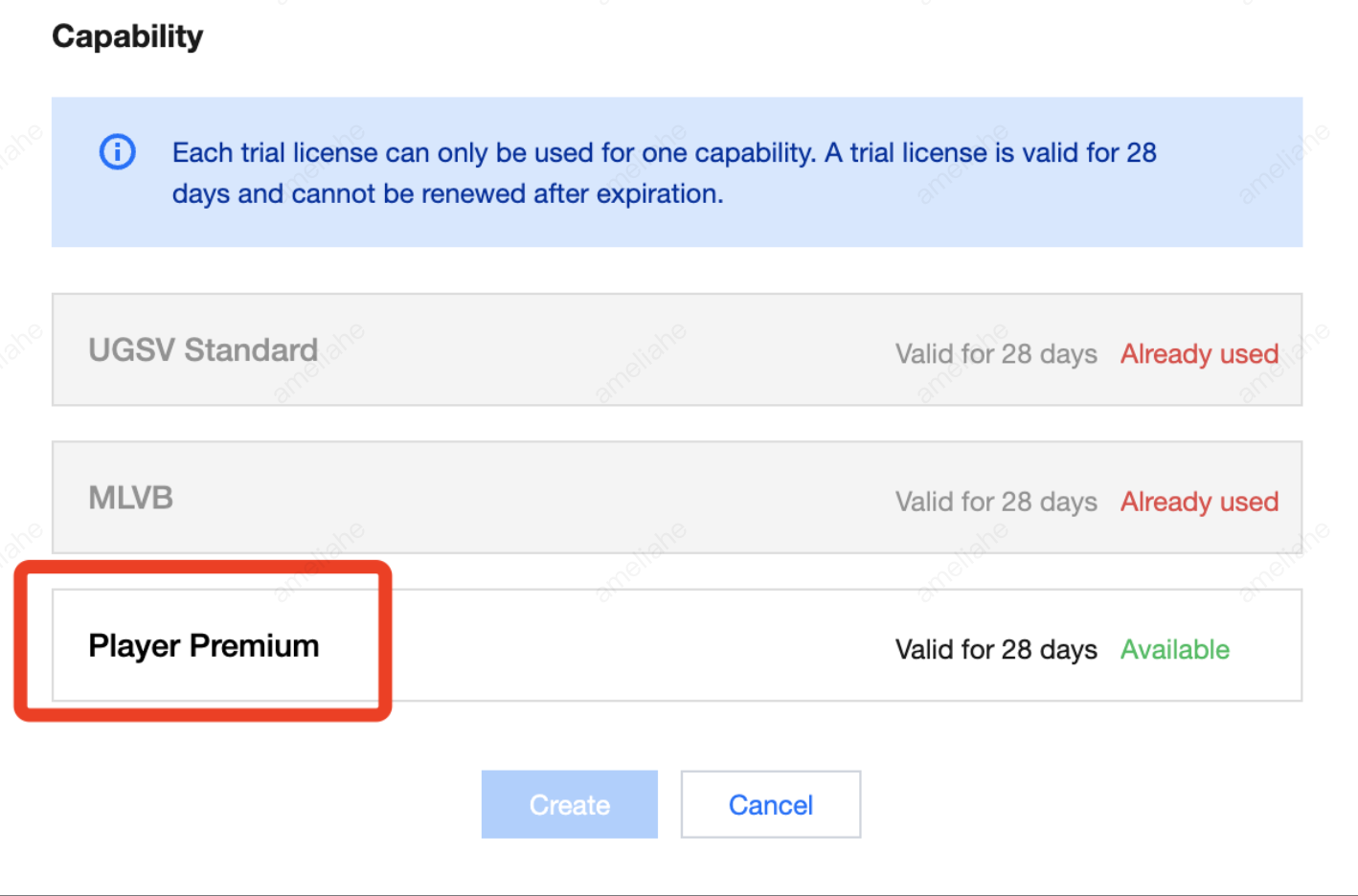Click the UGSV Standard label text
1358x896 pixels.
click(203, 350)
